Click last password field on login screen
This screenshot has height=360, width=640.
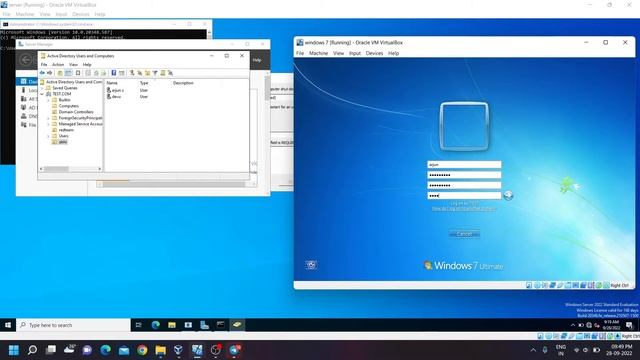tap(464, 196)
